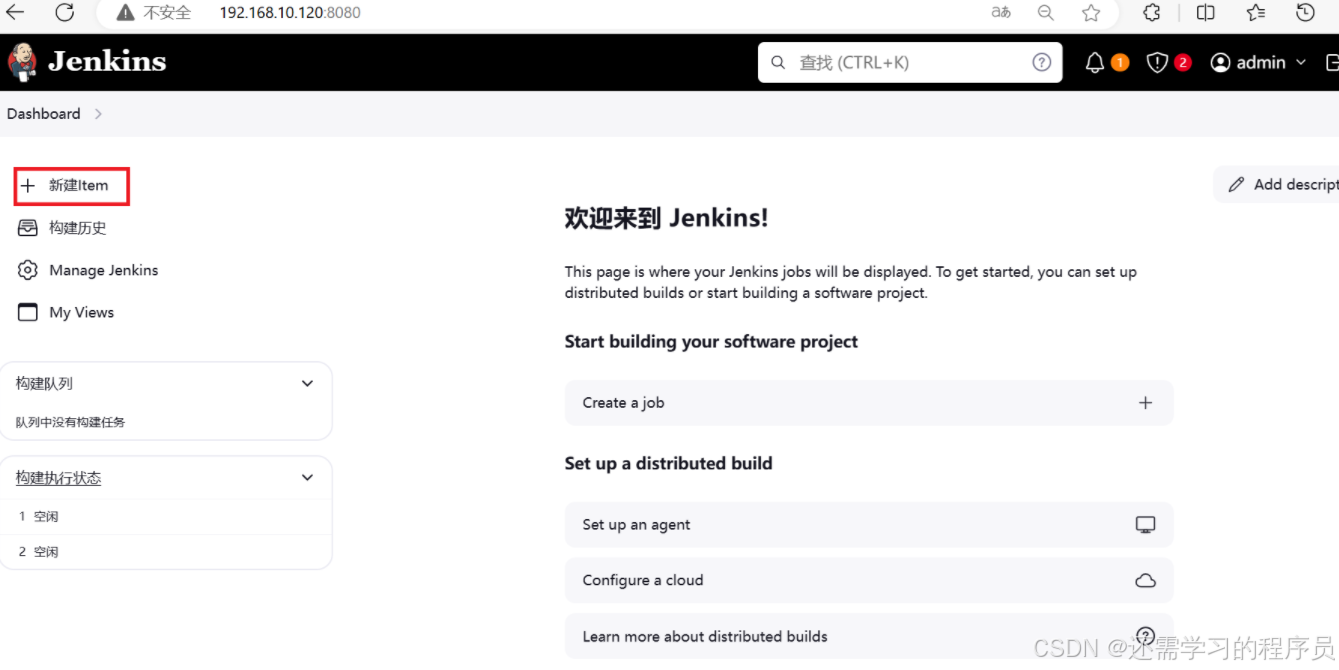Open browser extensions puzzle icon

[x=1152, y=13]
